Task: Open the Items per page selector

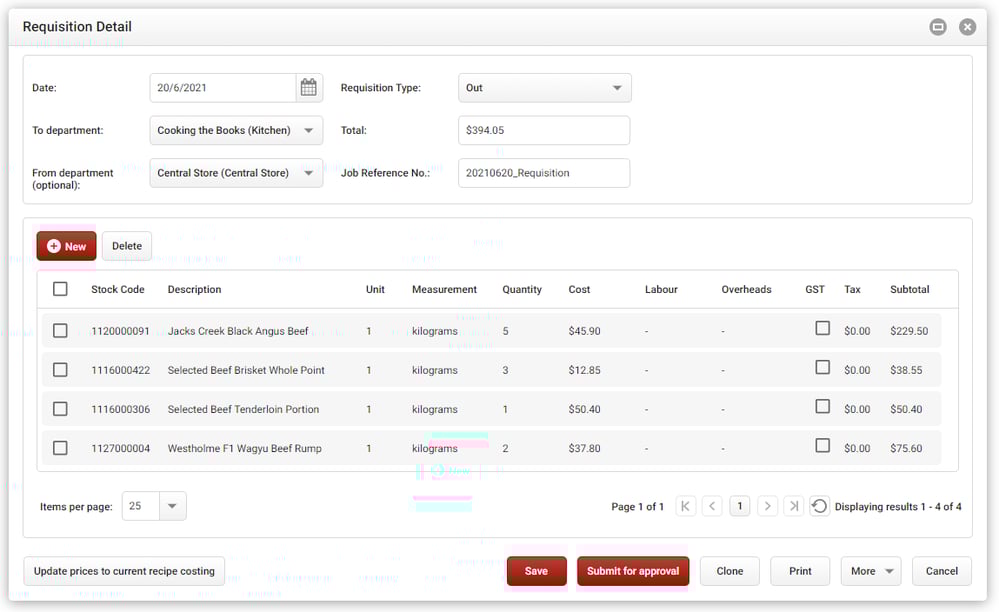Action: 154,506
